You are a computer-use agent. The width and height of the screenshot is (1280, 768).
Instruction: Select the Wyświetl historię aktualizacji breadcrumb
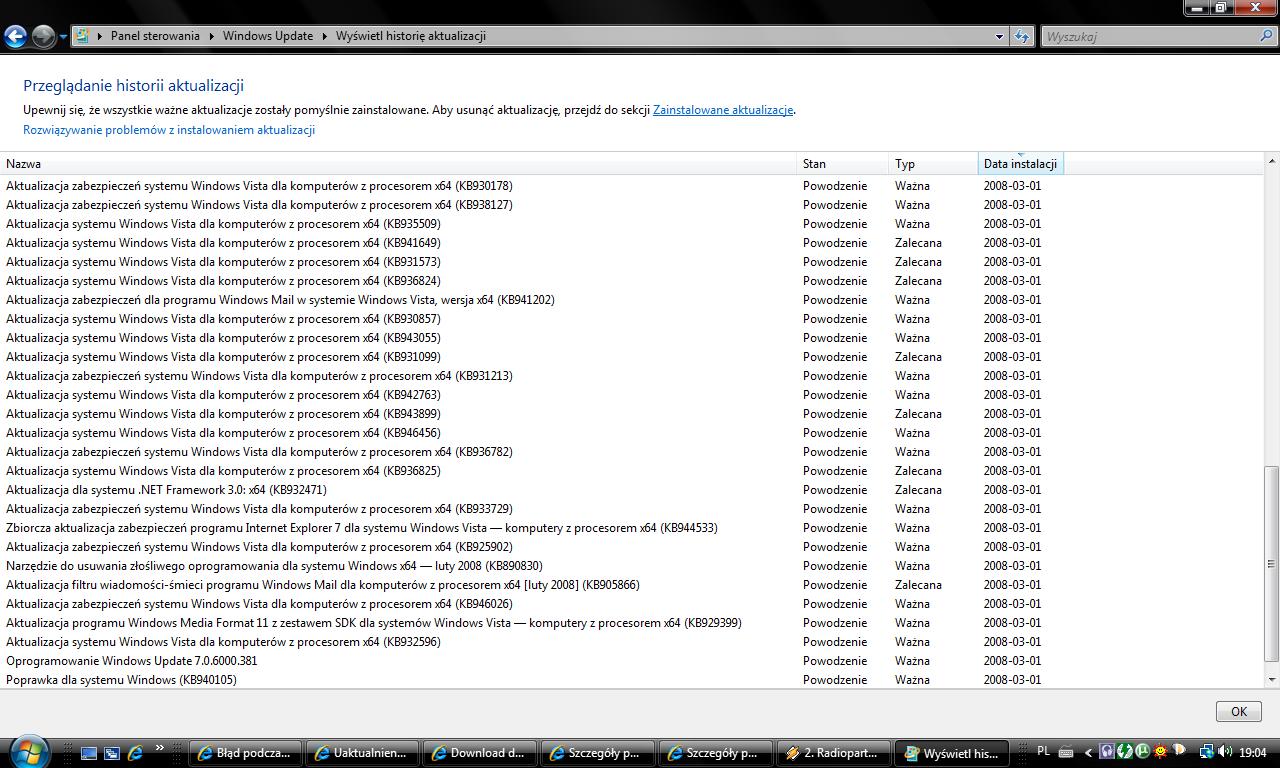[x=411, y=36]
